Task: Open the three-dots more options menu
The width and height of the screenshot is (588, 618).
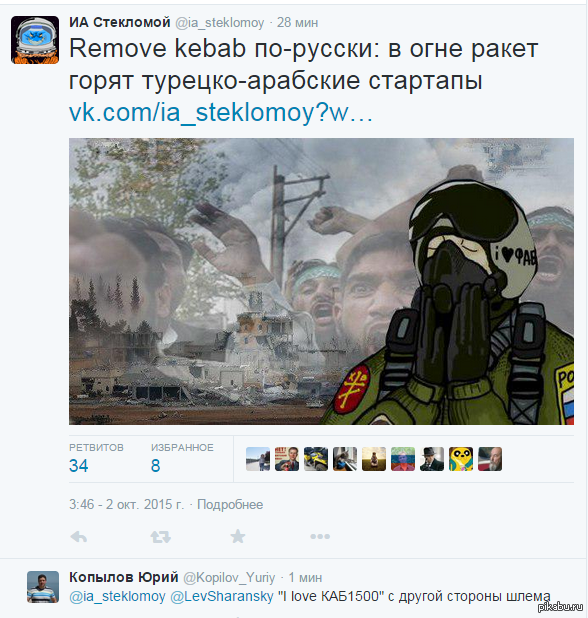Action: pyautogui.click(x=320, y=536)
